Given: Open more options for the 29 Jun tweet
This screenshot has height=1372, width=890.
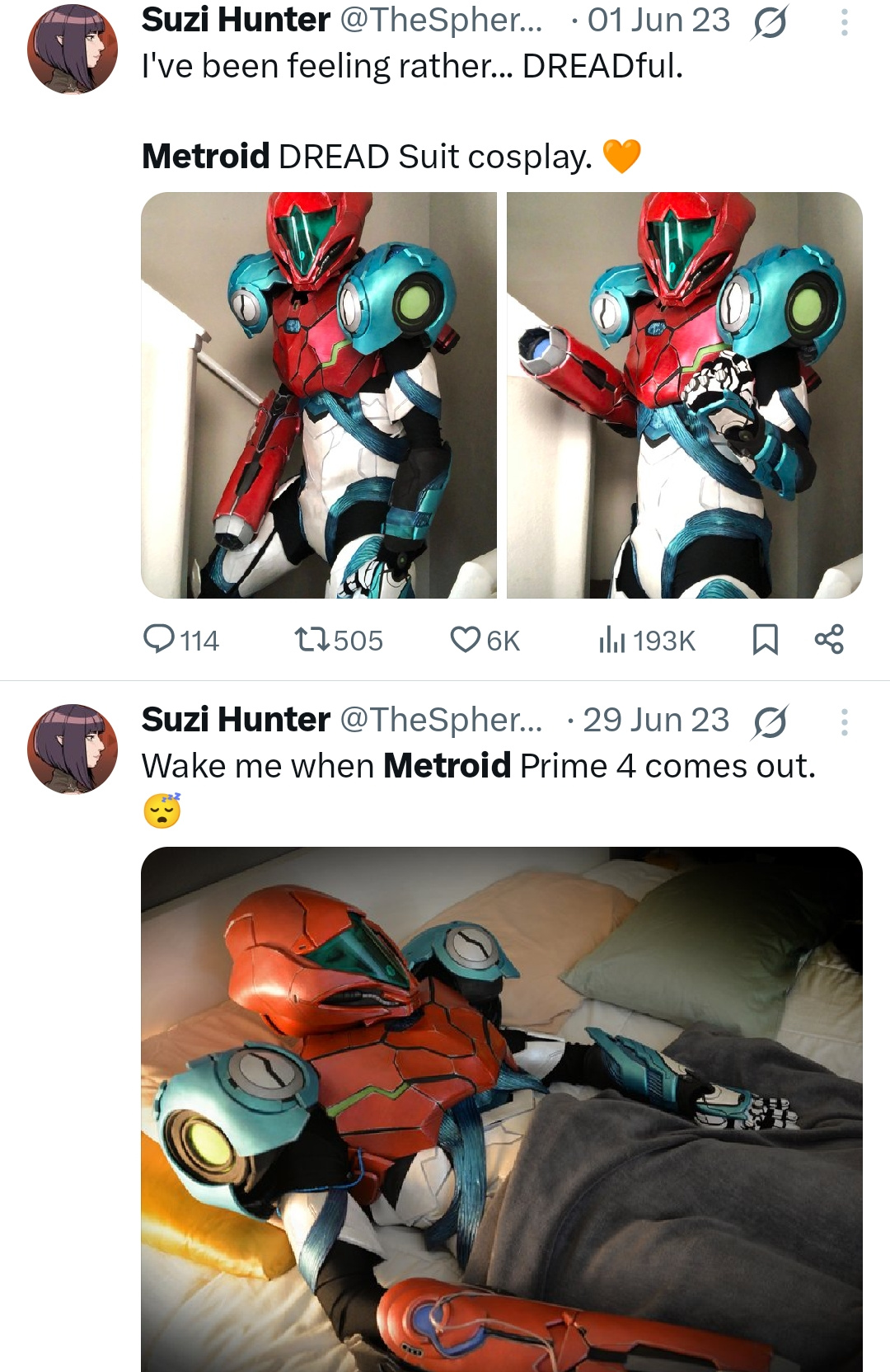Looking at the screenshot, I should [844, 722].
